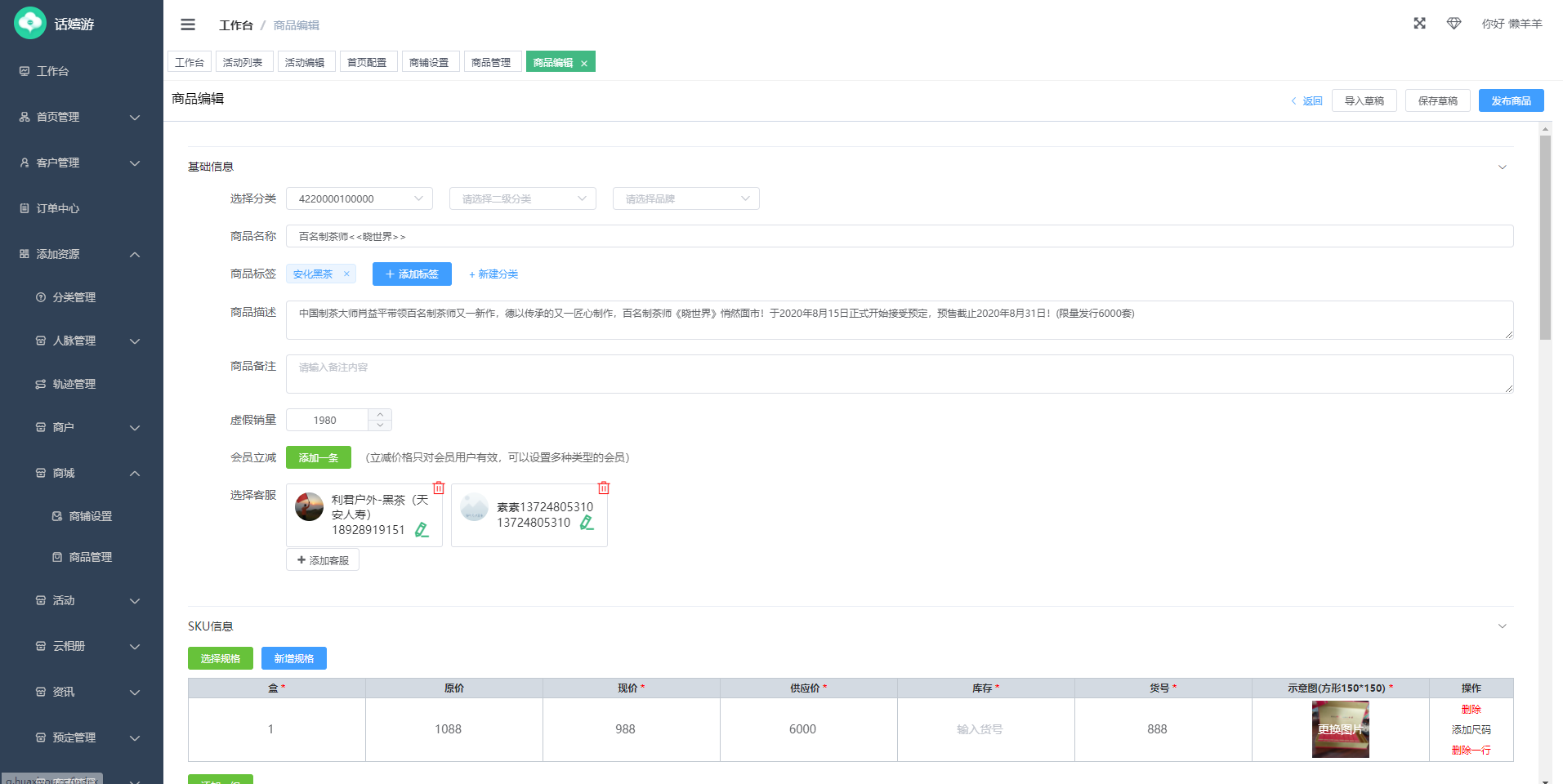Switch to the 商铺设置 tab

430,62
